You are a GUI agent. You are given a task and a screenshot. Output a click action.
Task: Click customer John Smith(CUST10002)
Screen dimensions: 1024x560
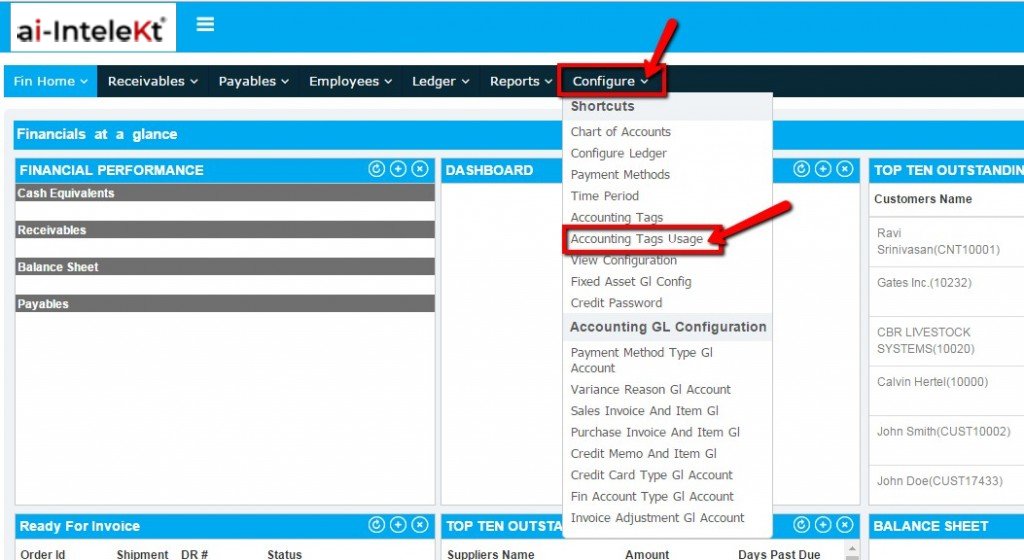[x=943, y=431]
